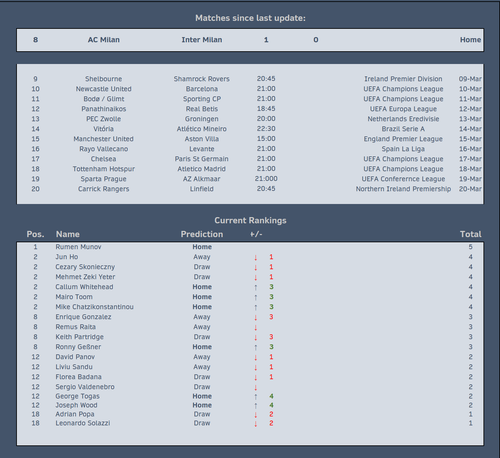This screenshot has height=458, width=500.
Task: Click Shelbourne in fixture 9
Action: click(103, 79)
